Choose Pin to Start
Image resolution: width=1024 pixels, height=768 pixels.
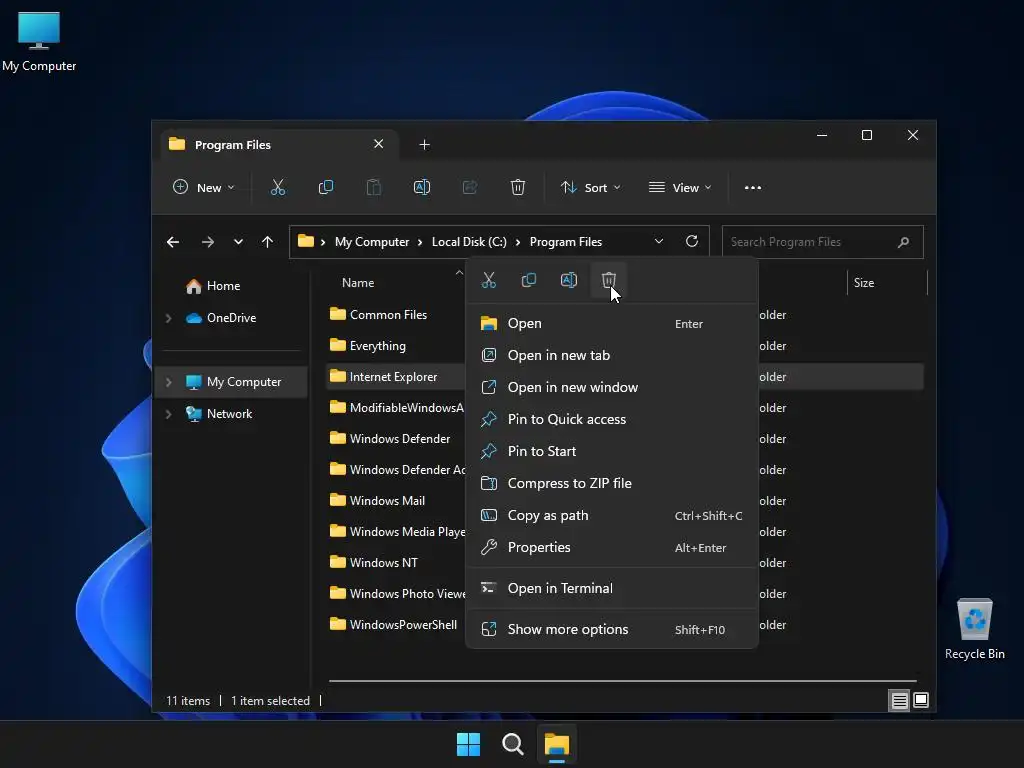[611, 451]
